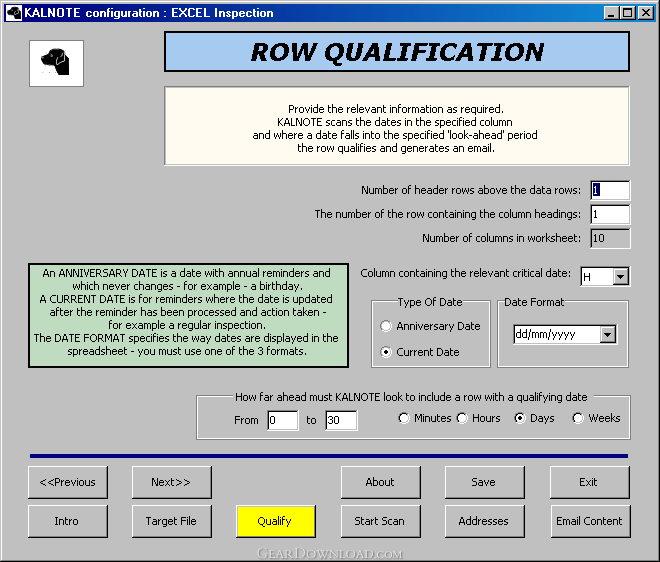Click the title bar dog icon

pos(14,13)
